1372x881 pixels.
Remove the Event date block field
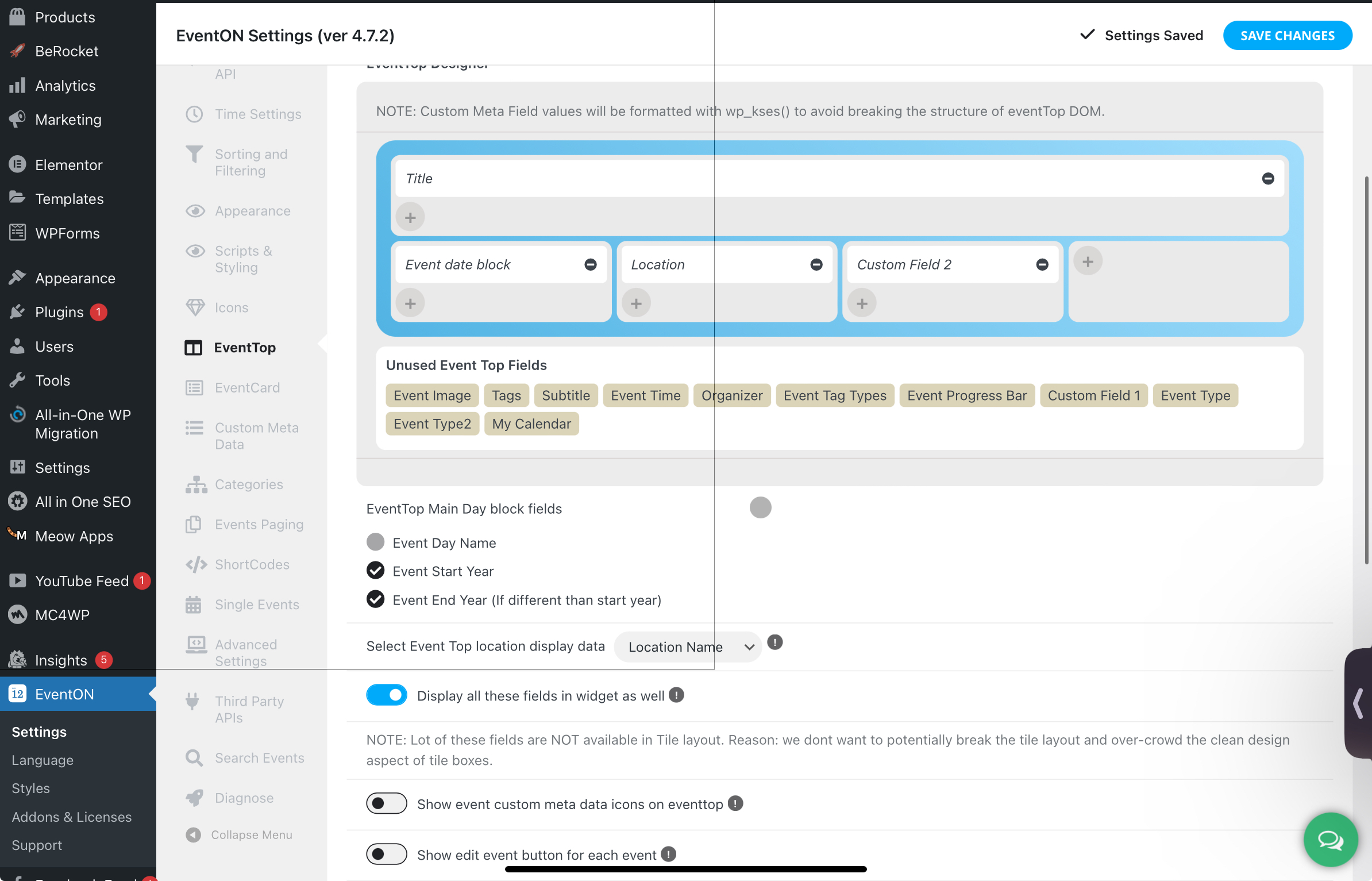(590, 264)
